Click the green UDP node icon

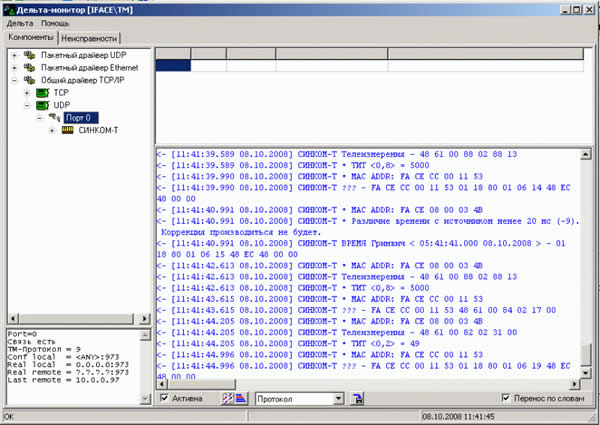click(43, 104)
